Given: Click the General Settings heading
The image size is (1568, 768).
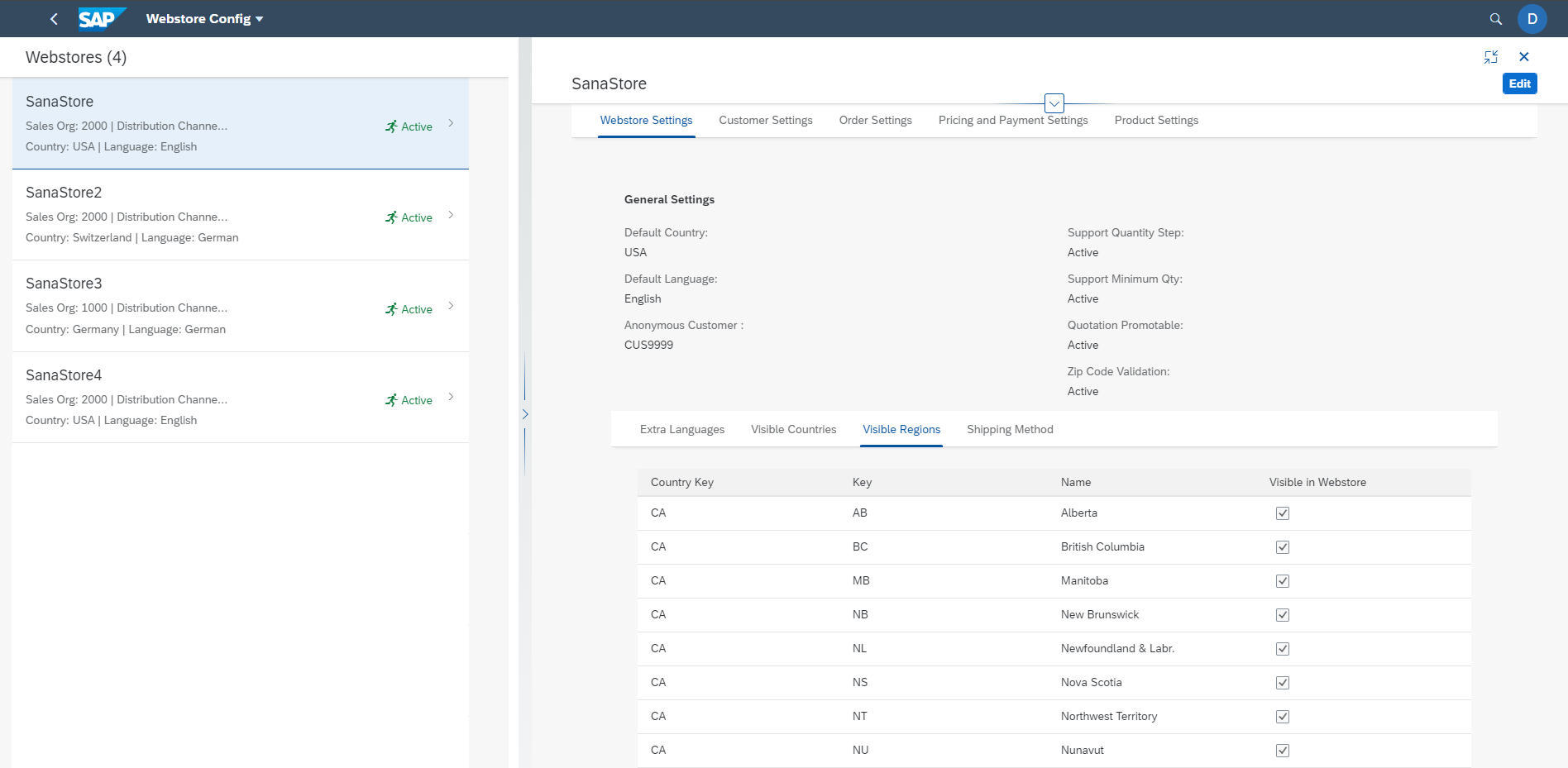Looking at the screenshot, I should 669,200.
